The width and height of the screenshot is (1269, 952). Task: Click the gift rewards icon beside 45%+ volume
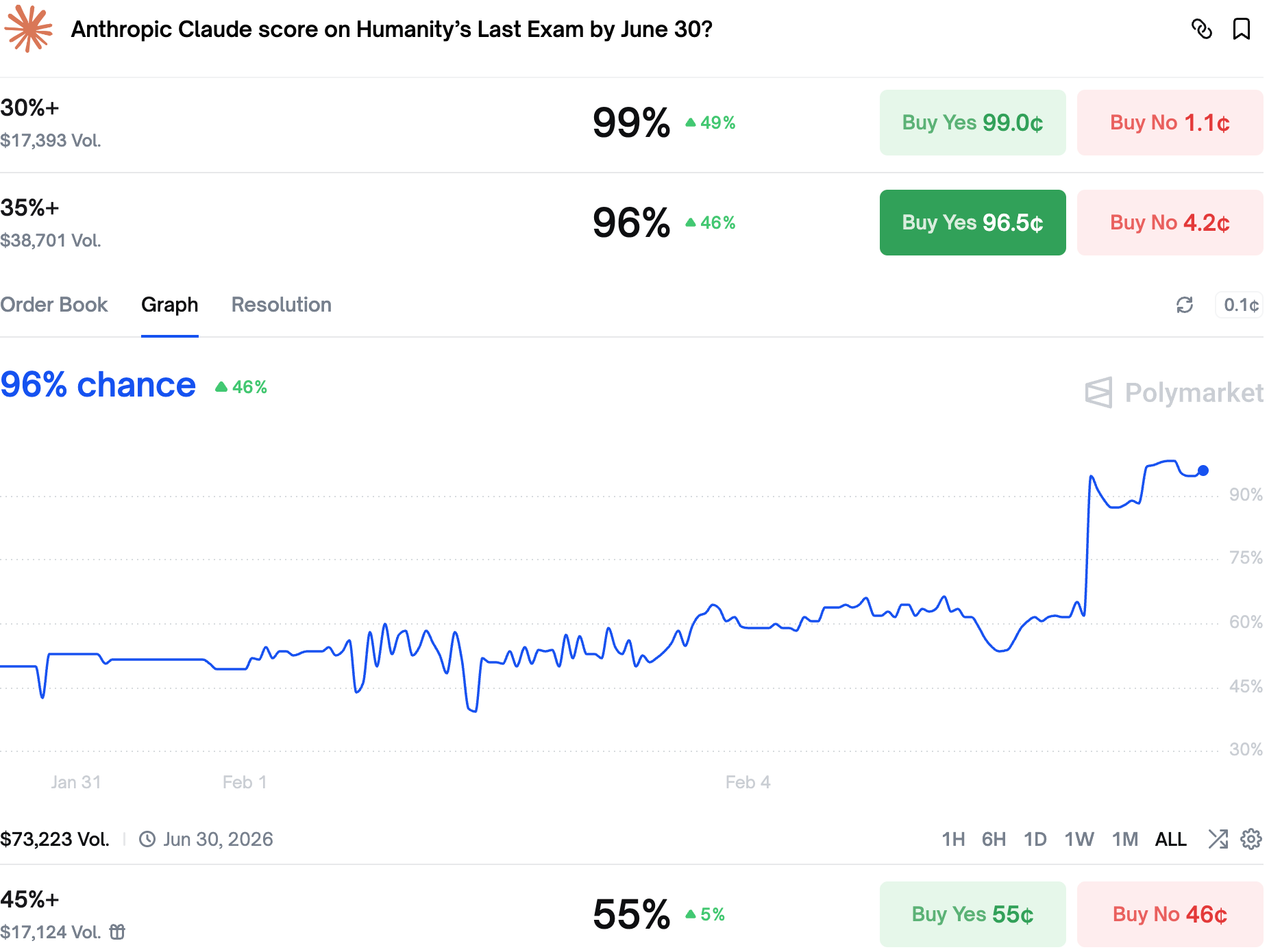118,931
